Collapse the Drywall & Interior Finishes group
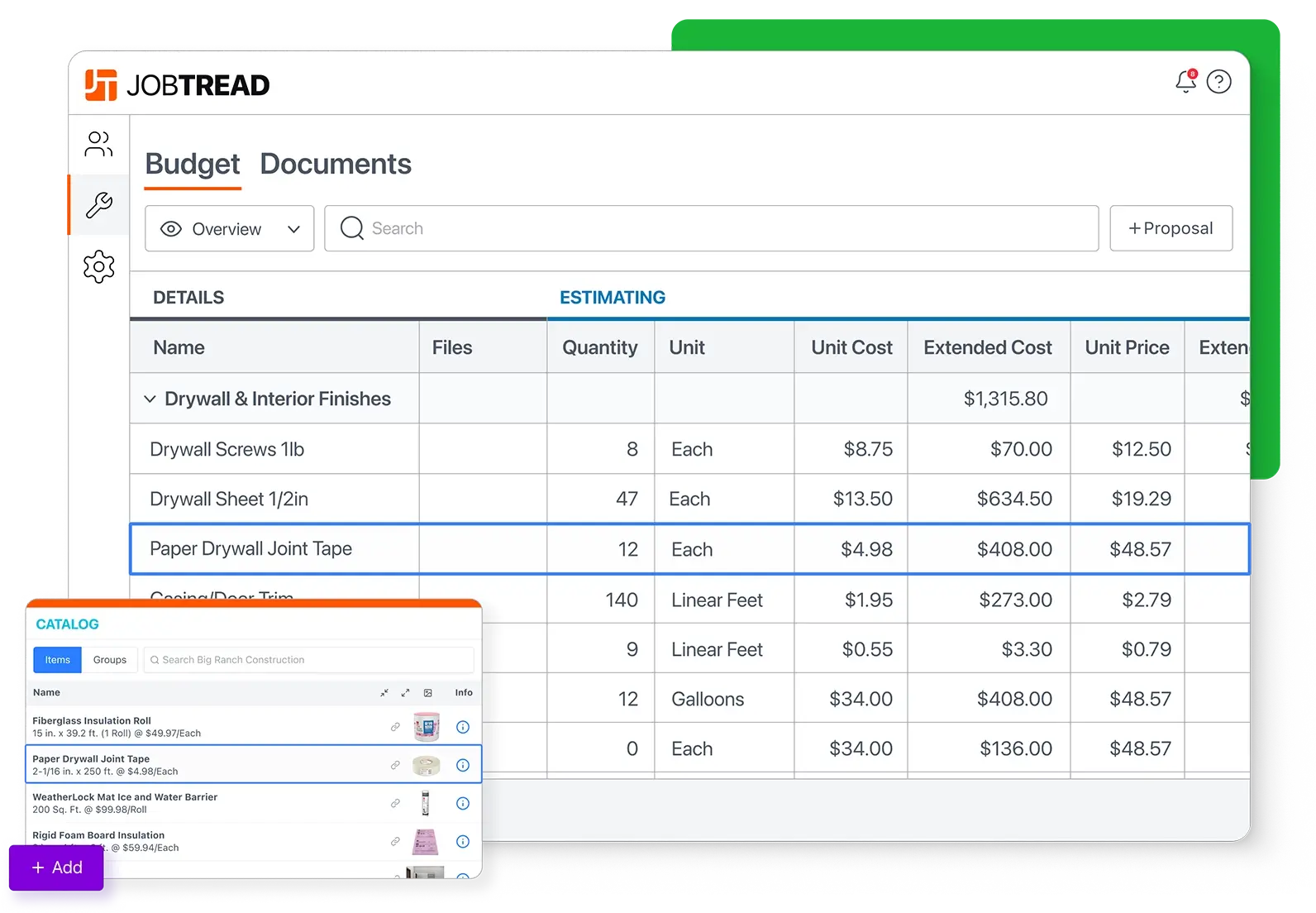1316x913 pixels. click(x=150, y=399)
